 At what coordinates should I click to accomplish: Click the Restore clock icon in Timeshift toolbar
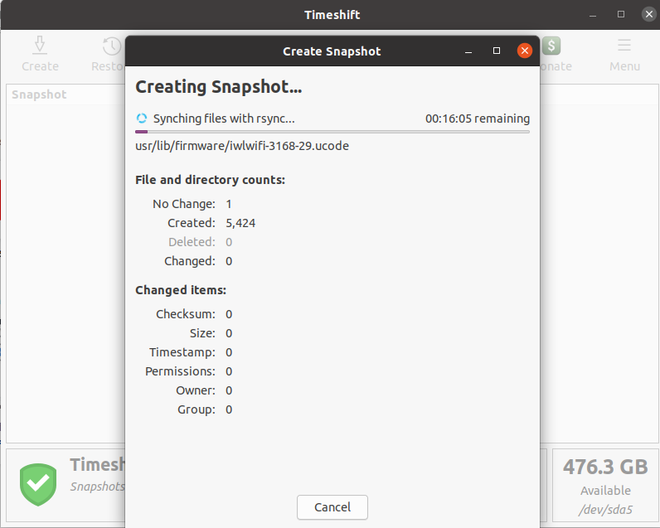112,46
